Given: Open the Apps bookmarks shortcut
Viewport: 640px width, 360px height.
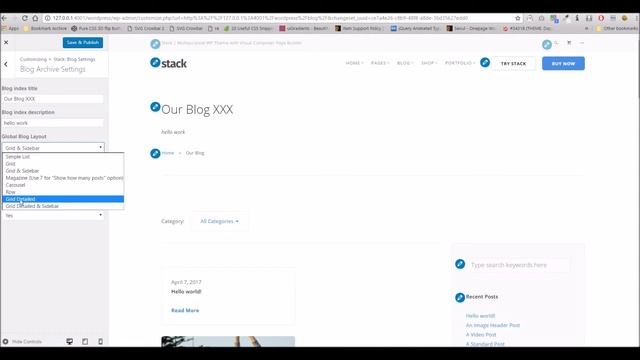Looking at the screenshot, I should click(11, 29).
